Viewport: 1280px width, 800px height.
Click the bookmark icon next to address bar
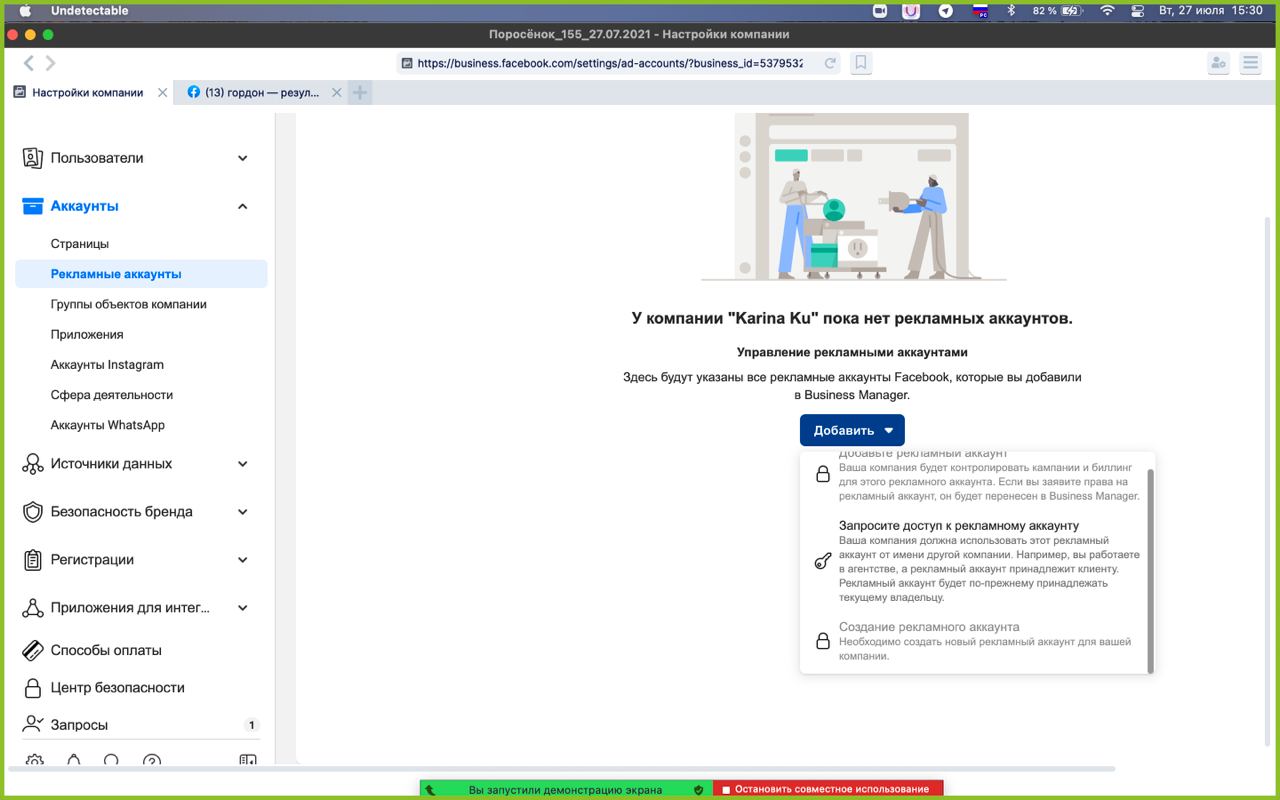tap(860, 63)
